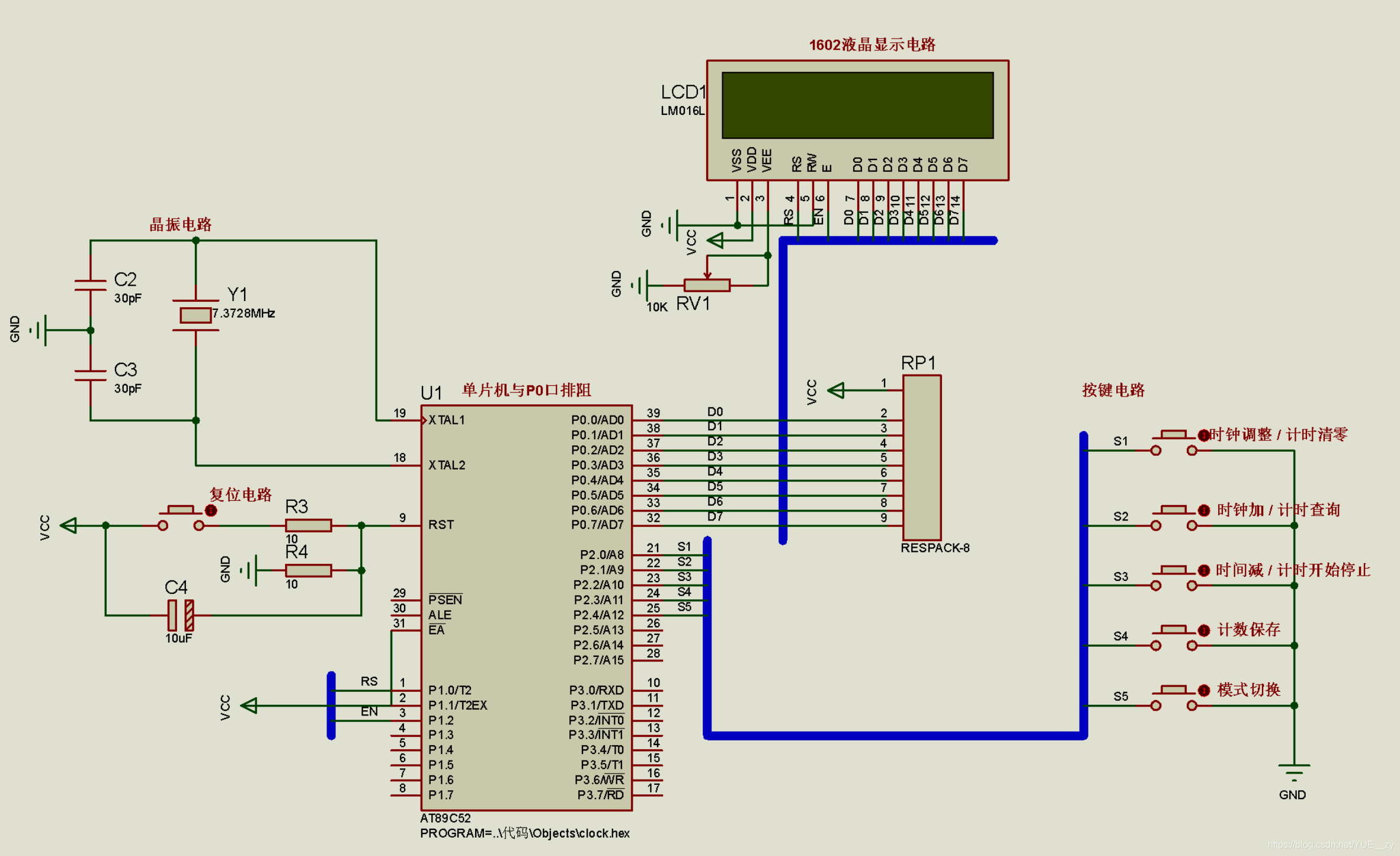This screenshot has height=856, width=1400.
Task: Click the P3.0/RXD pin label
Action: pos(597,690)
